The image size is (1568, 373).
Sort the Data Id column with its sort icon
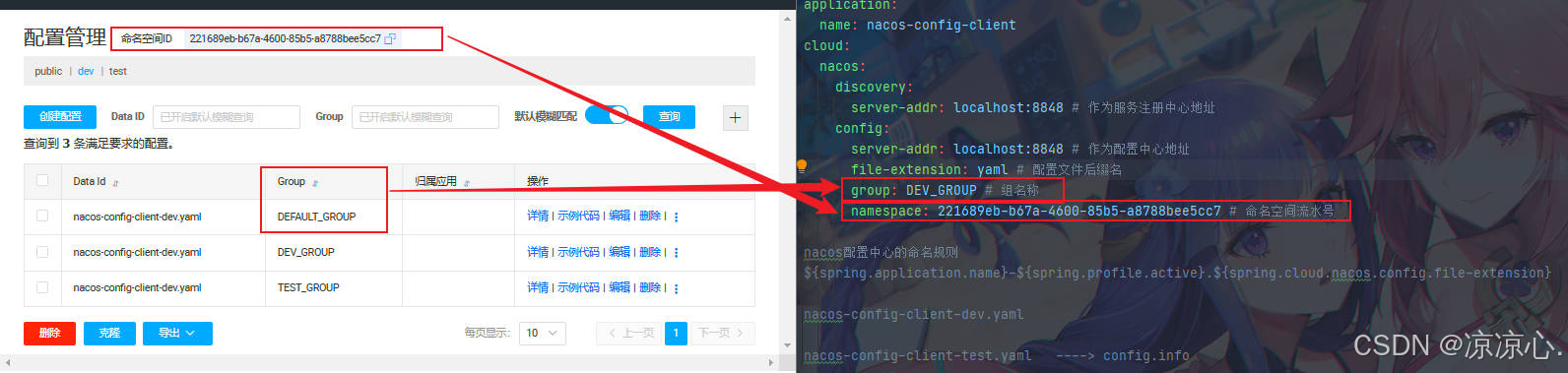[116, 183]
